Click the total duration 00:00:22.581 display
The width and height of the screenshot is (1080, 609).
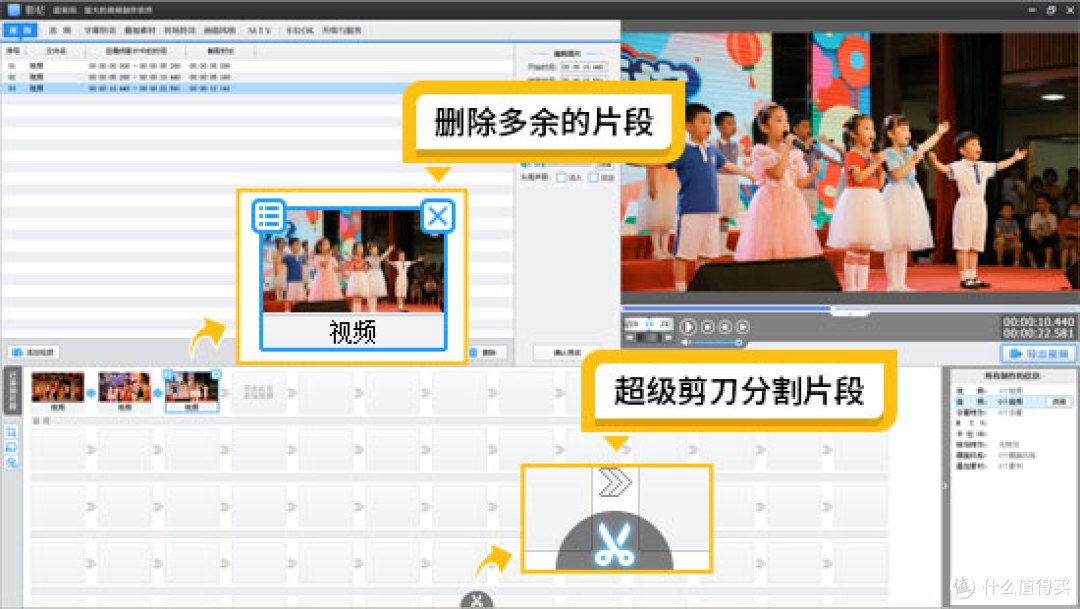point(1038,333)
